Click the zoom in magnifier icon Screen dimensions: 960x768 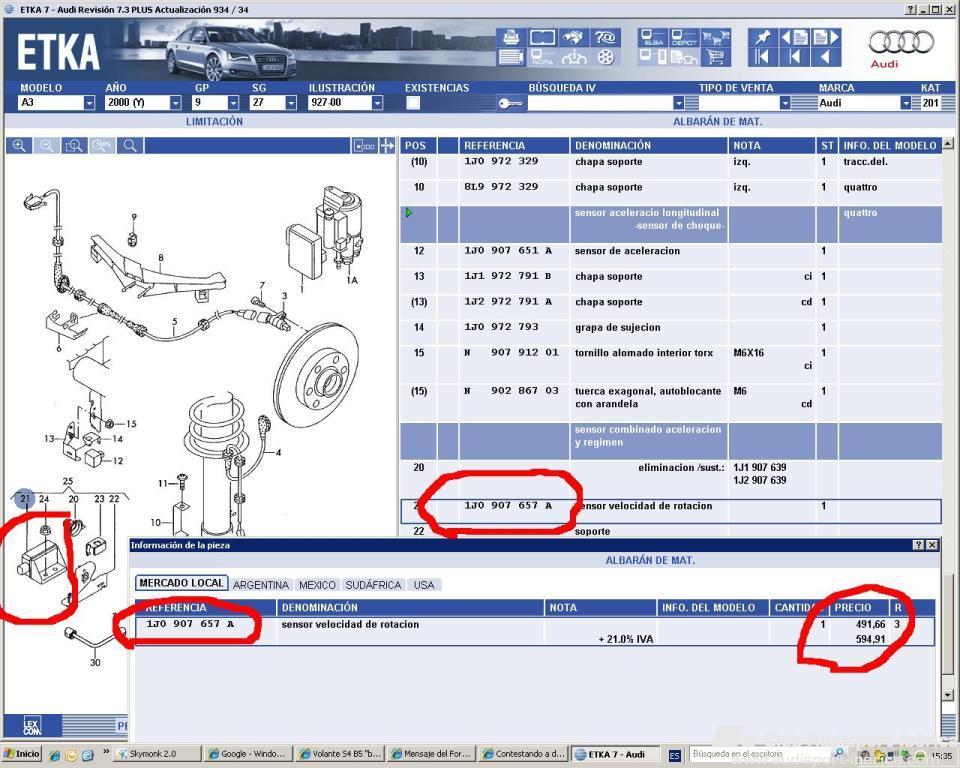tap(20, 146)
